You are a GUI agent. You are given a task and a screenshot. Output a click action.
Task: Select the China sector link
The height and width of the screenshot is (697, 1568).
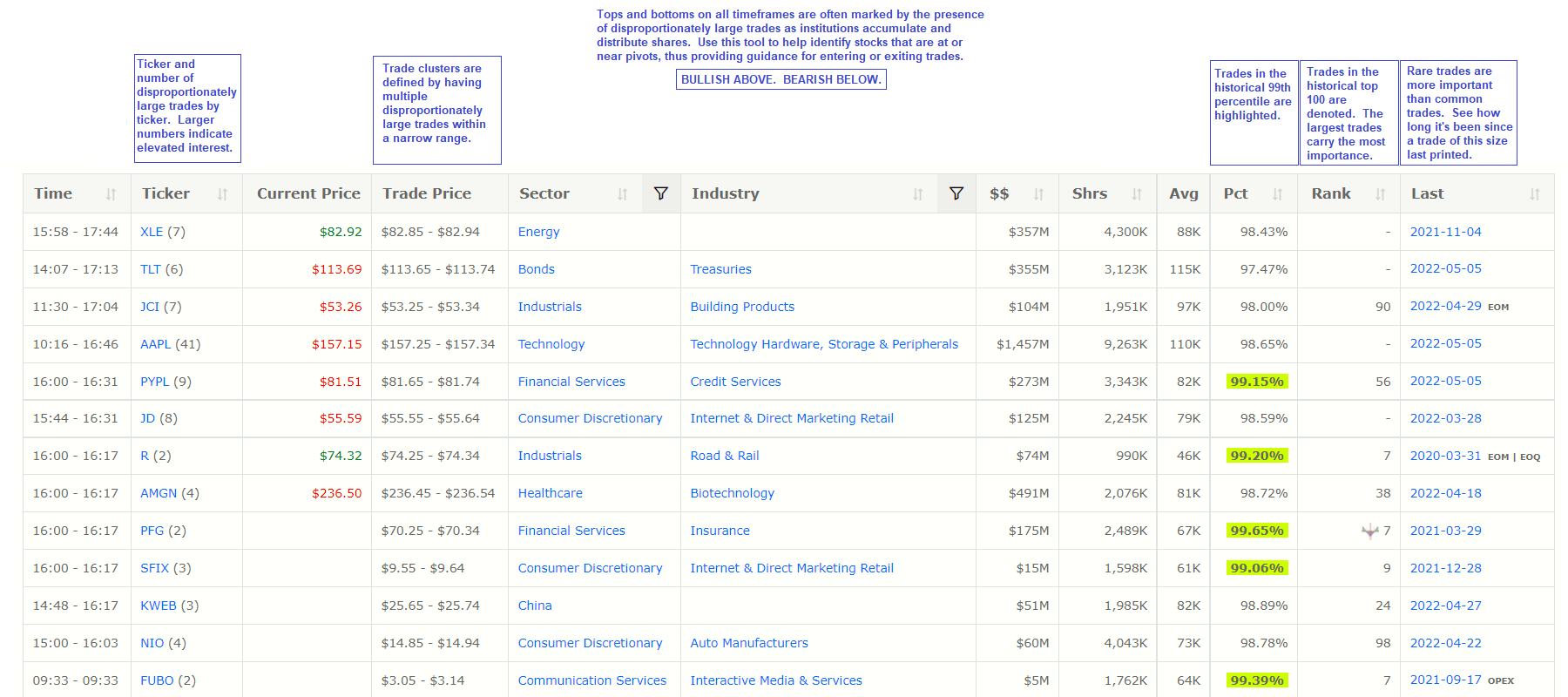[535, 606]
